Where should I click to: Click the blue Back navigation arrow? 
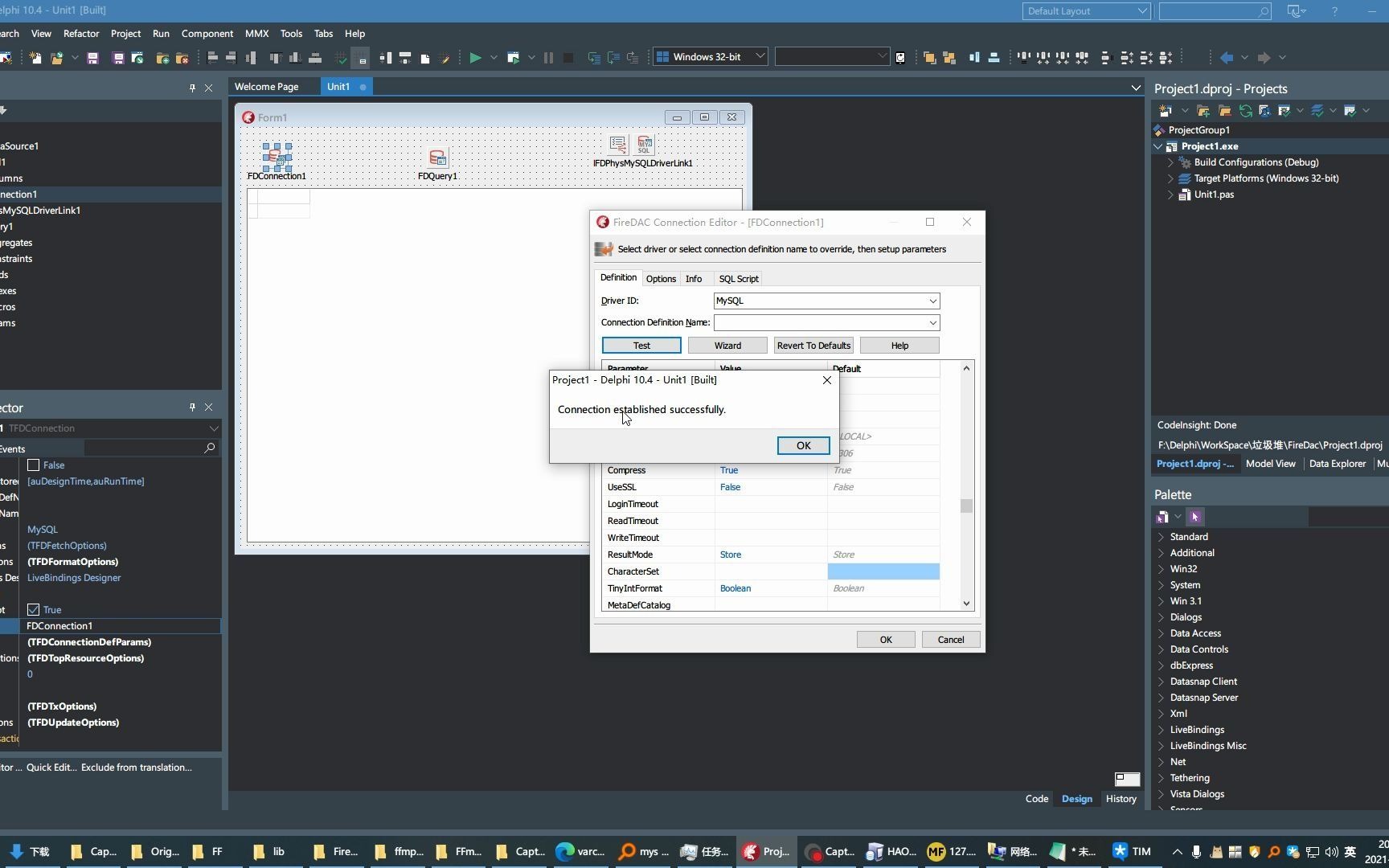point(1227,58)
